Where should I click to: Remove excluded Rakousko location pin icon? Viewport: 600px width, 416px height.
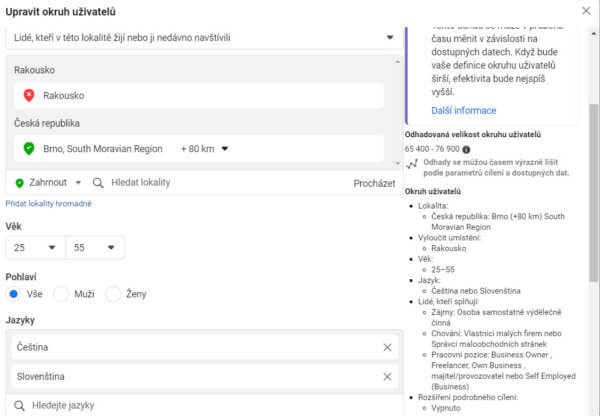(x=29, y=95)
